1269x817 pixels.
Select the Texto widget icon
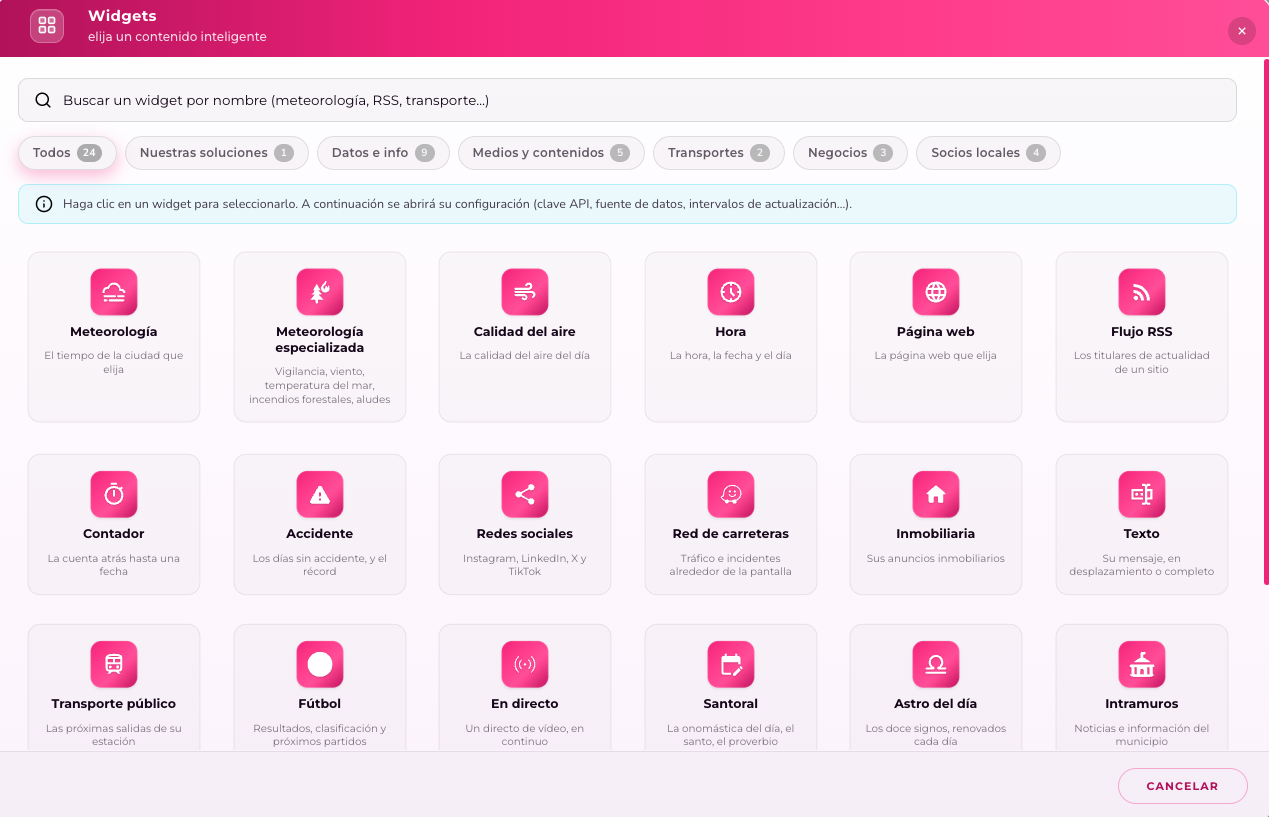tap(1142, 494)
